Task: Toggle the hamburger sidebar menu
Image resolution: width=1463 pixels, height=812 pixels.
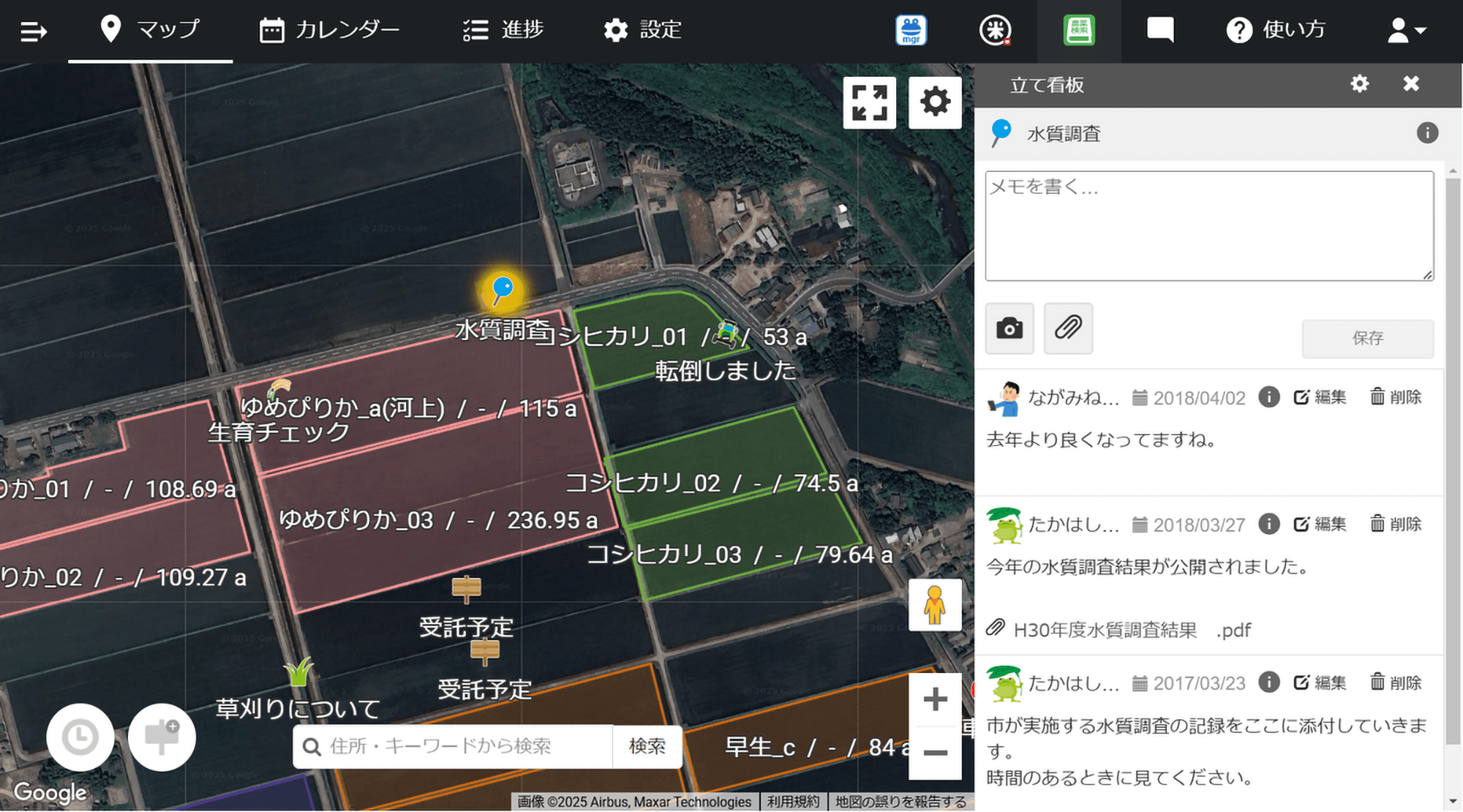Action: pyautogui.click(x=34, y=31)
